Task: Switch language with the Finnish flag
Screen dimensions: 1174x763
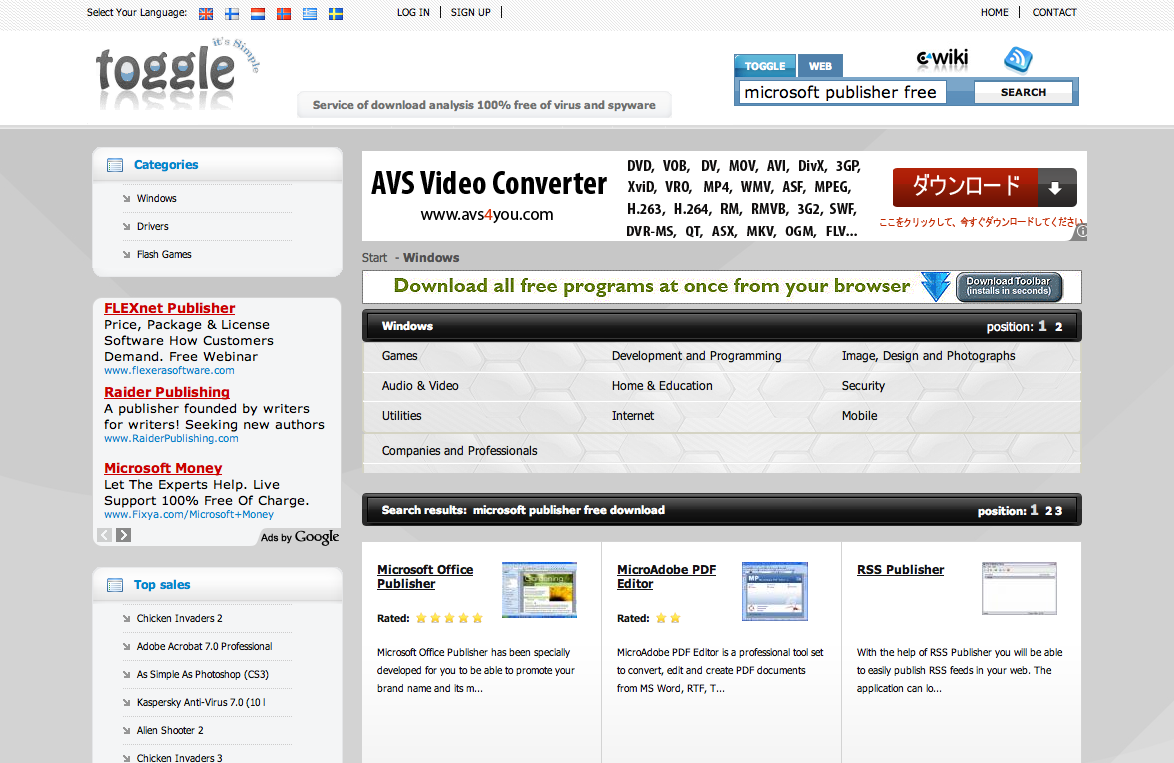Action: (232, 13)
